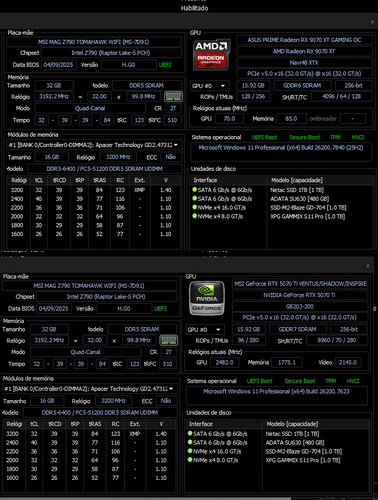Viewport: 378px width, 500px height.
Task: Click green dot for XPG GAMMIX drive, NVIDIA window
Action: point(190,460)
